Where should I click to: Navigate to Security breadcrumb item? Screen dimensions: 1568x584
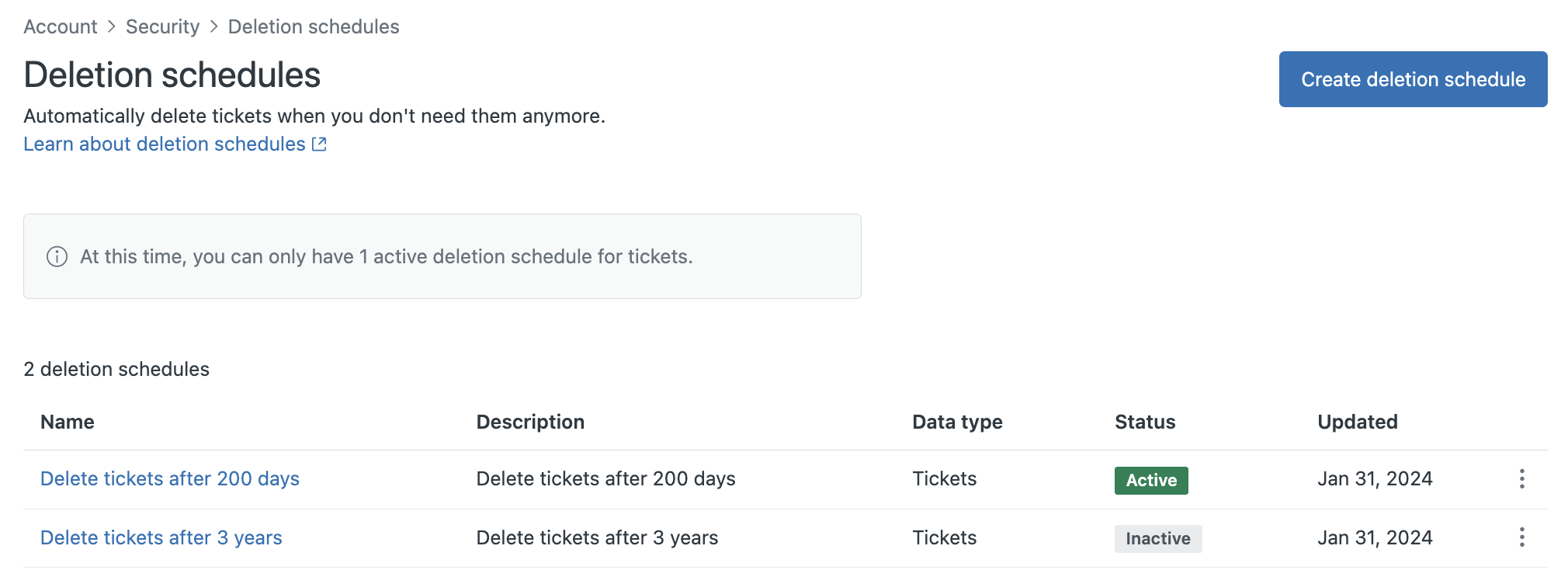pyautogui.click(x=163, y=26)
